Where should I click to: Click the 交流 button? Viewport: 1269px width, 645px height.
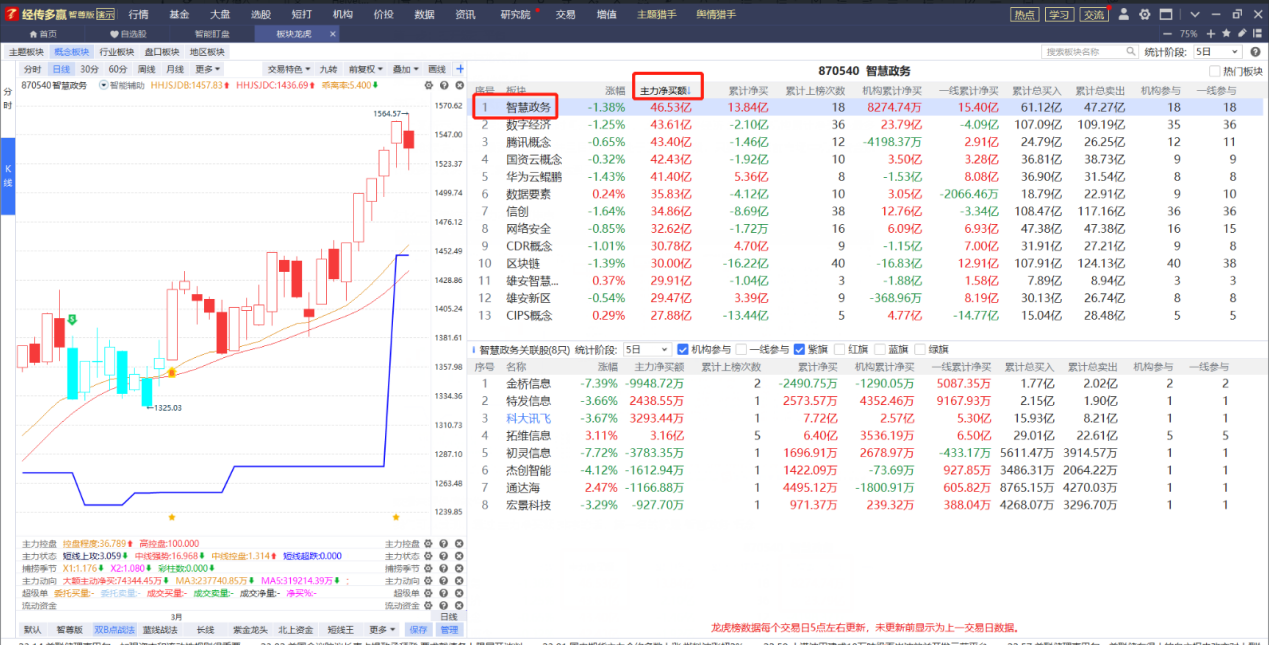pyautogui.click(x=1094, y=14)
